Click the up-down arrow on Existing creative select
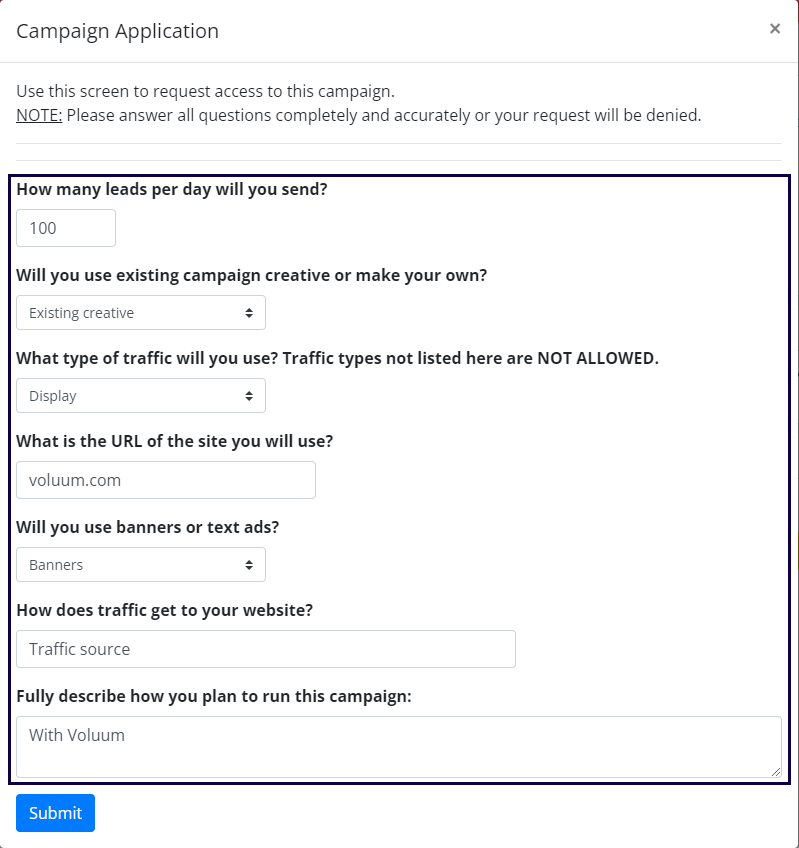 249,313
